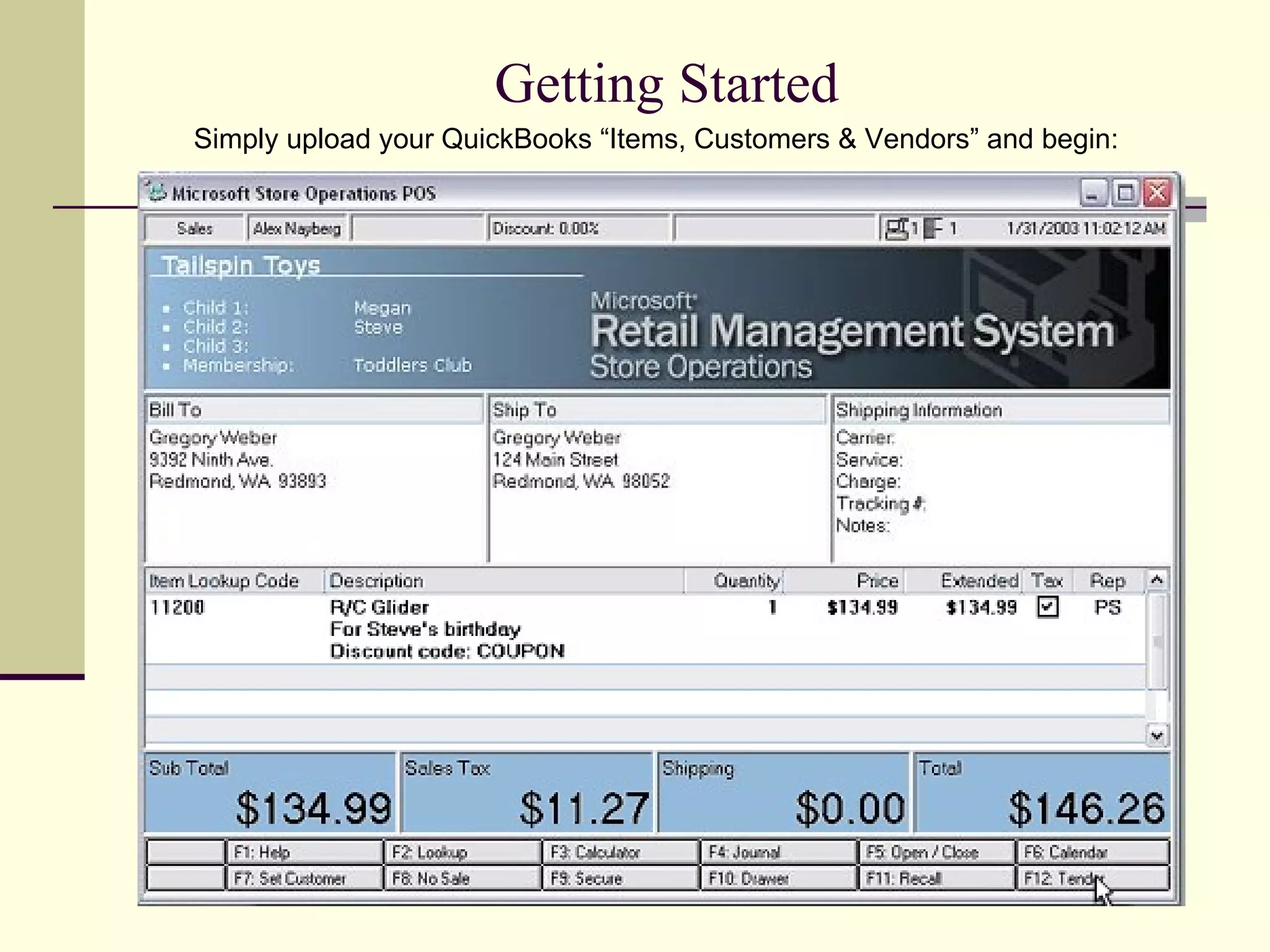The height and width of the screenshot is (952, 1270).
Task: Click the Shipping $0.00 box
Action: (x=784, y=793)
